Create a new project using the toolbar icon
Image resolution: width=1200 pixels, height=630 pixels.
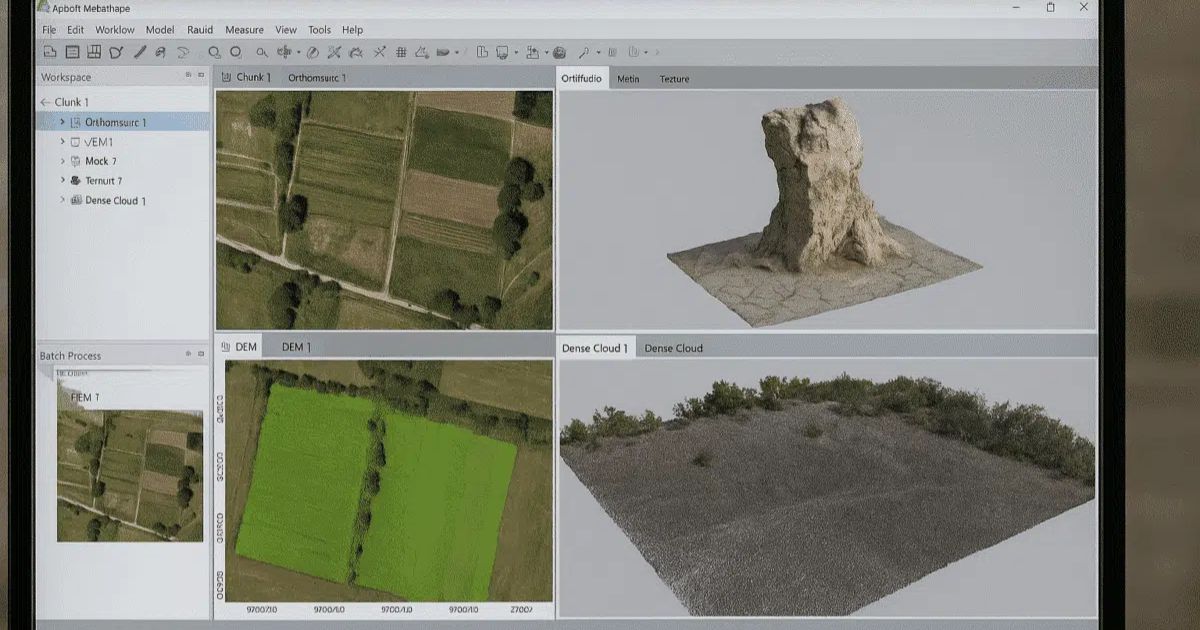point(49,49)
